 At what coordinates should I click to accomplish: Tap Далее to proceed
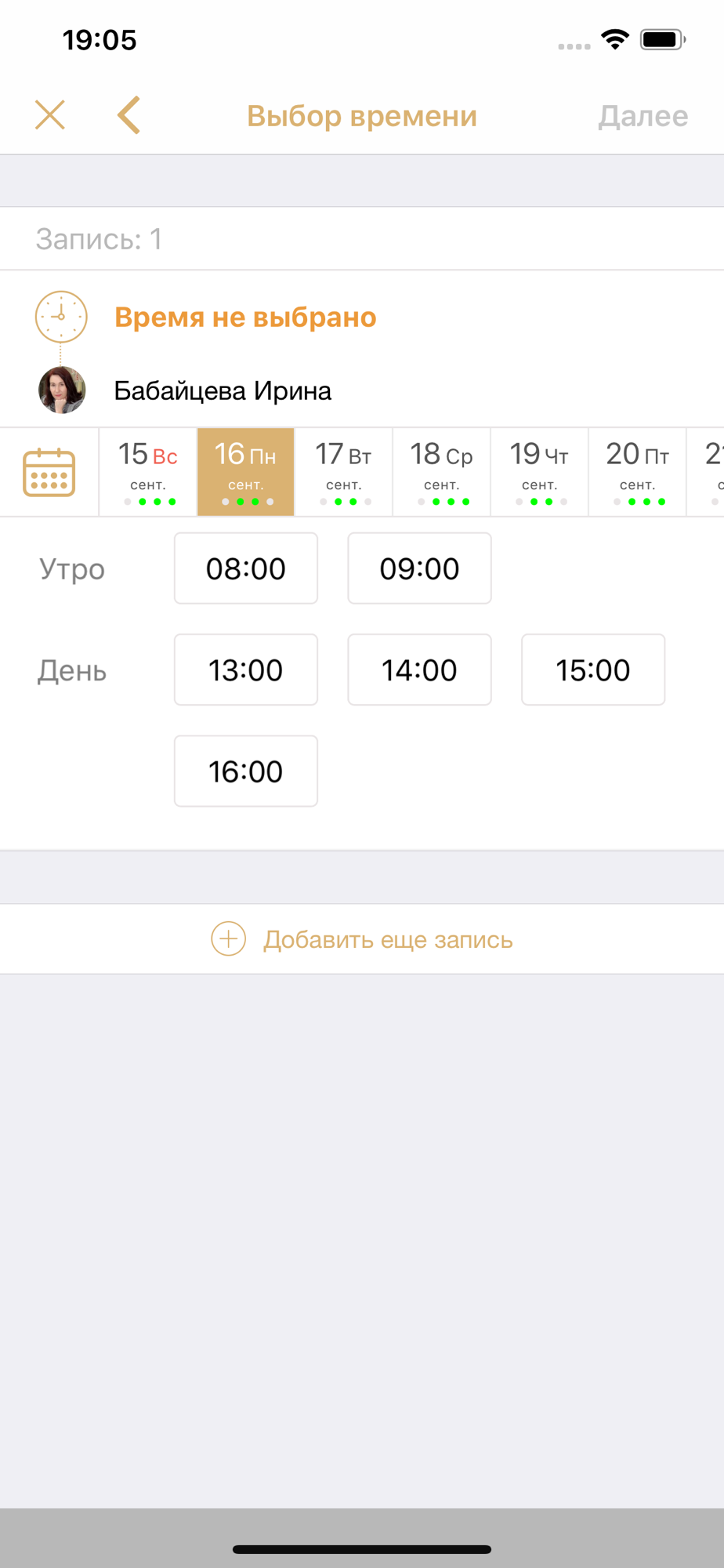click(x=643, y=116)
